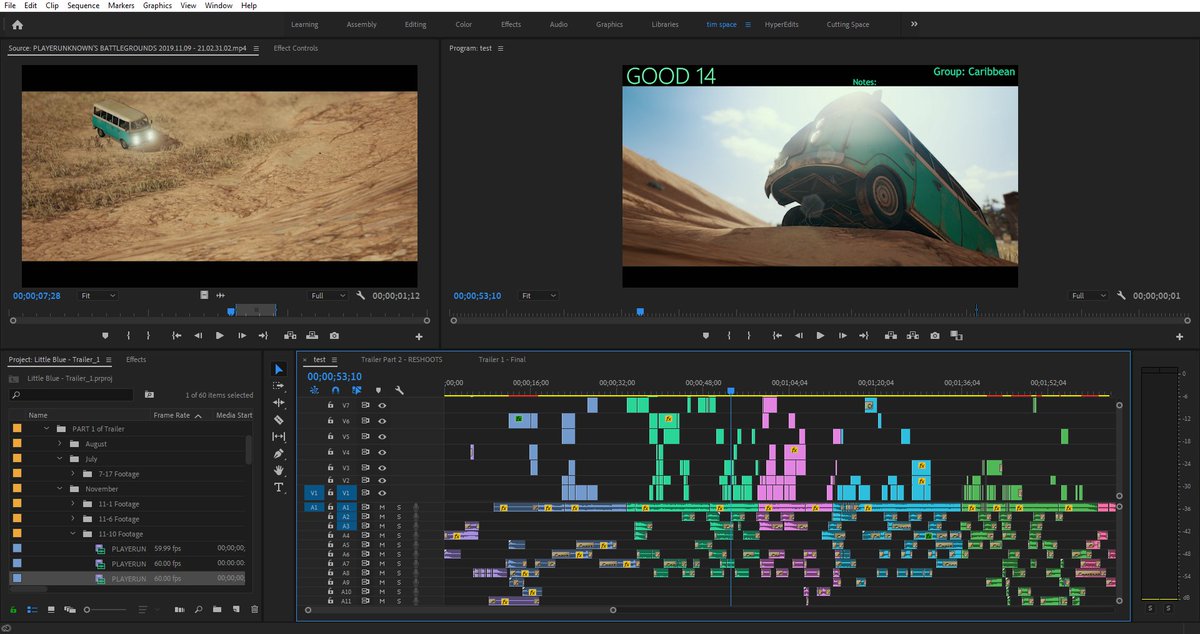Click Export Frame camera in Program monitor

935,336
